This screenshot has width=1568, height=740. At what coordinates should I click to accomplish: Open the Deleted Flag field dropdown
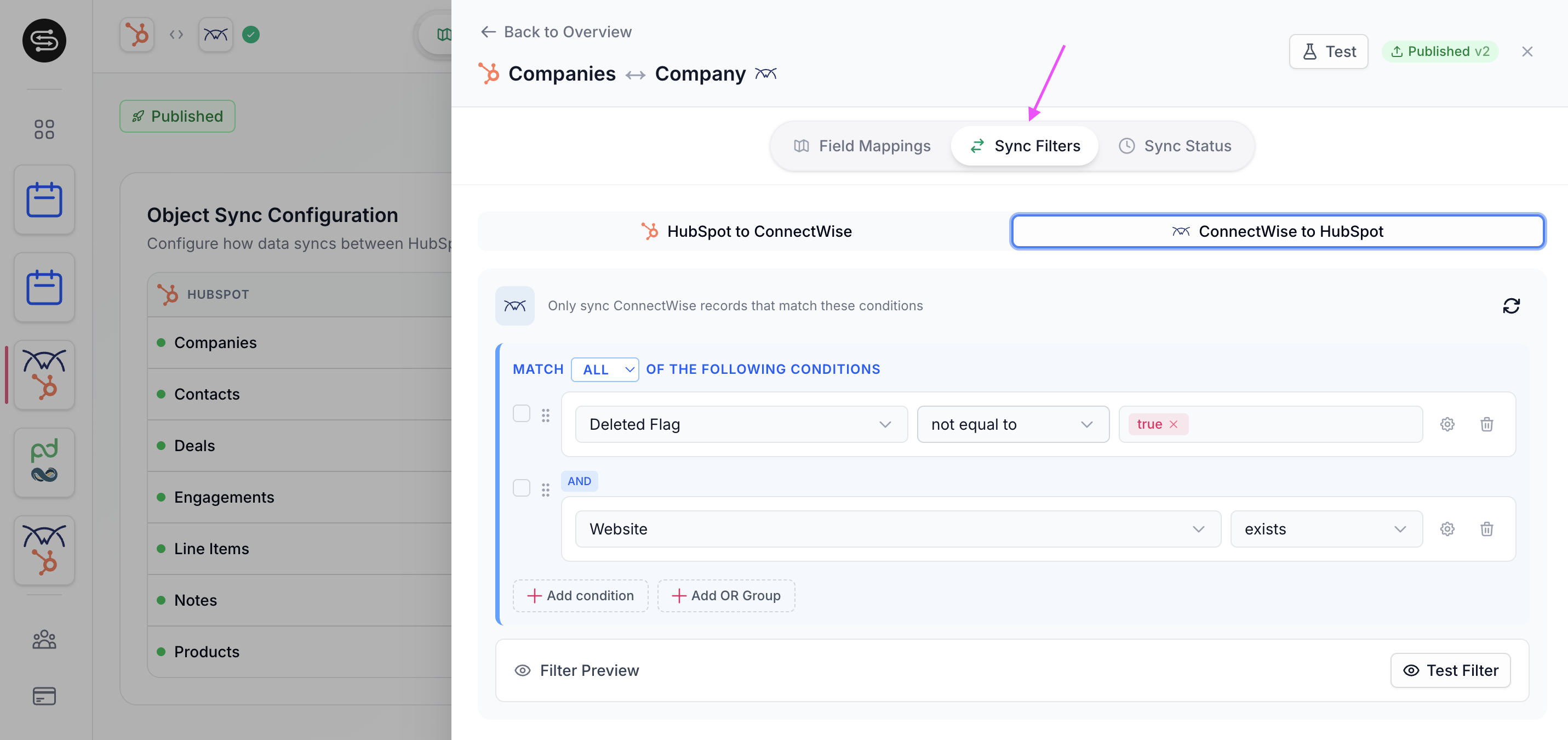point(741,424)
